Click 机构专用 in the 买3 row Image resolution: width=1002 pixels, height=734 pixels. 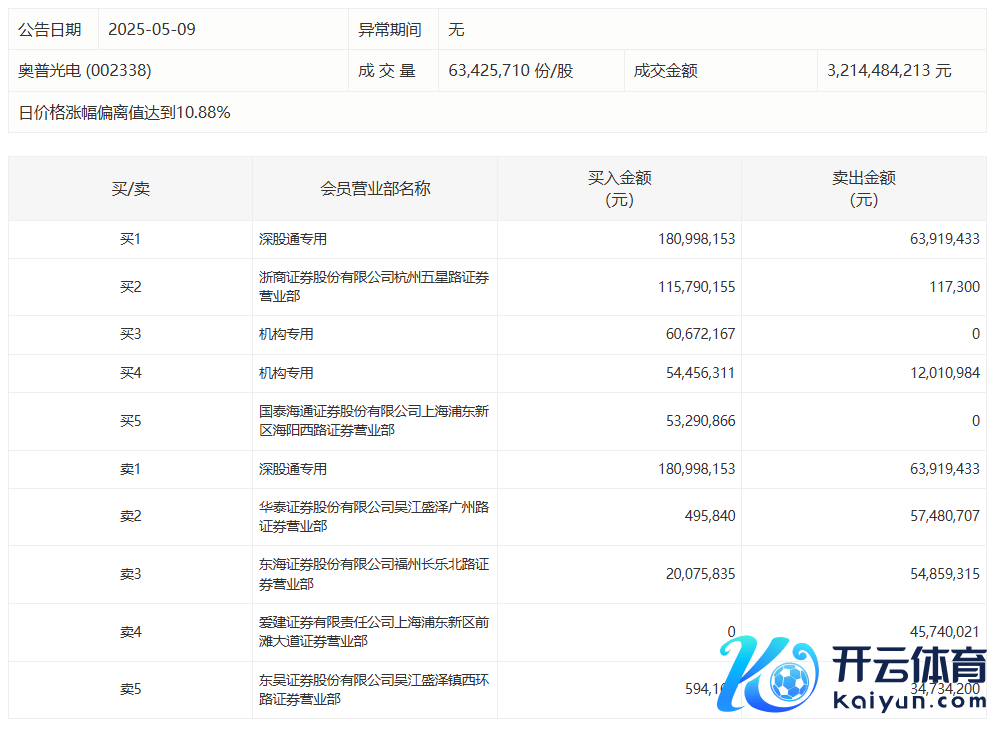point(286,334)
